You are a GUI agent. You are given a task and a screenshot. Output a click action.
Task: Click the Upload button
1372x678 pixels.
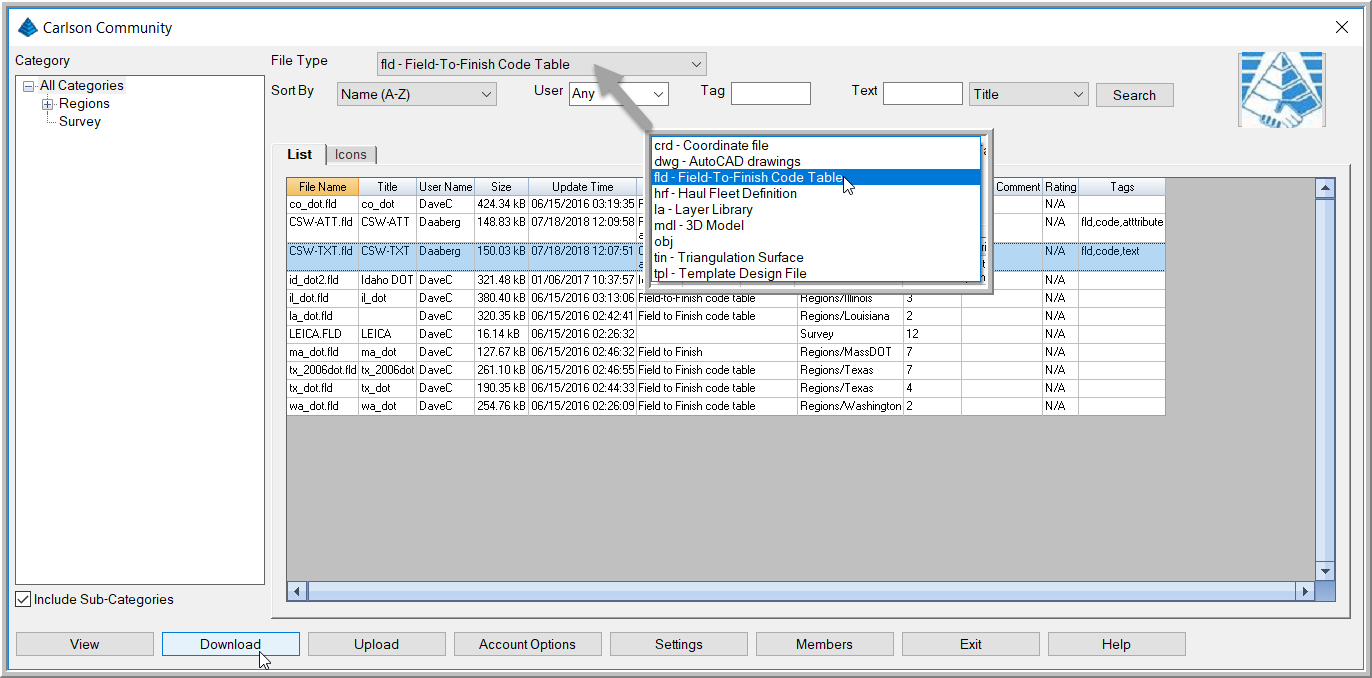click(x=377, y=644)
